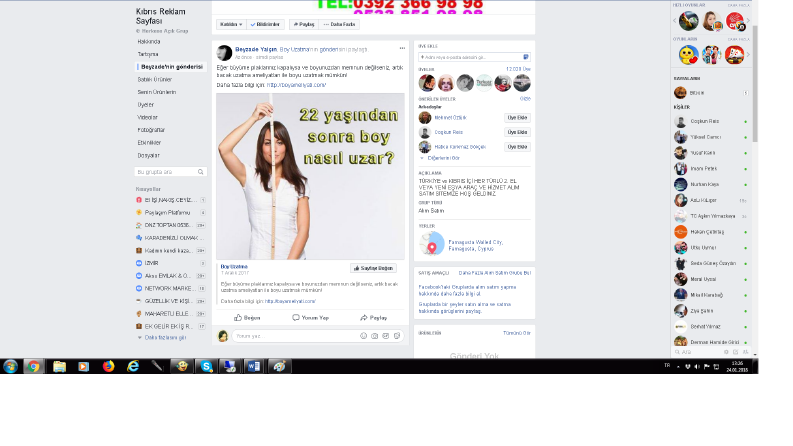Image resolution: width=793 pixels, height=446 pixels.
Task: Click Üye Ekle next to Coşkun Reis suggestion
Action: tap(517, 132)
